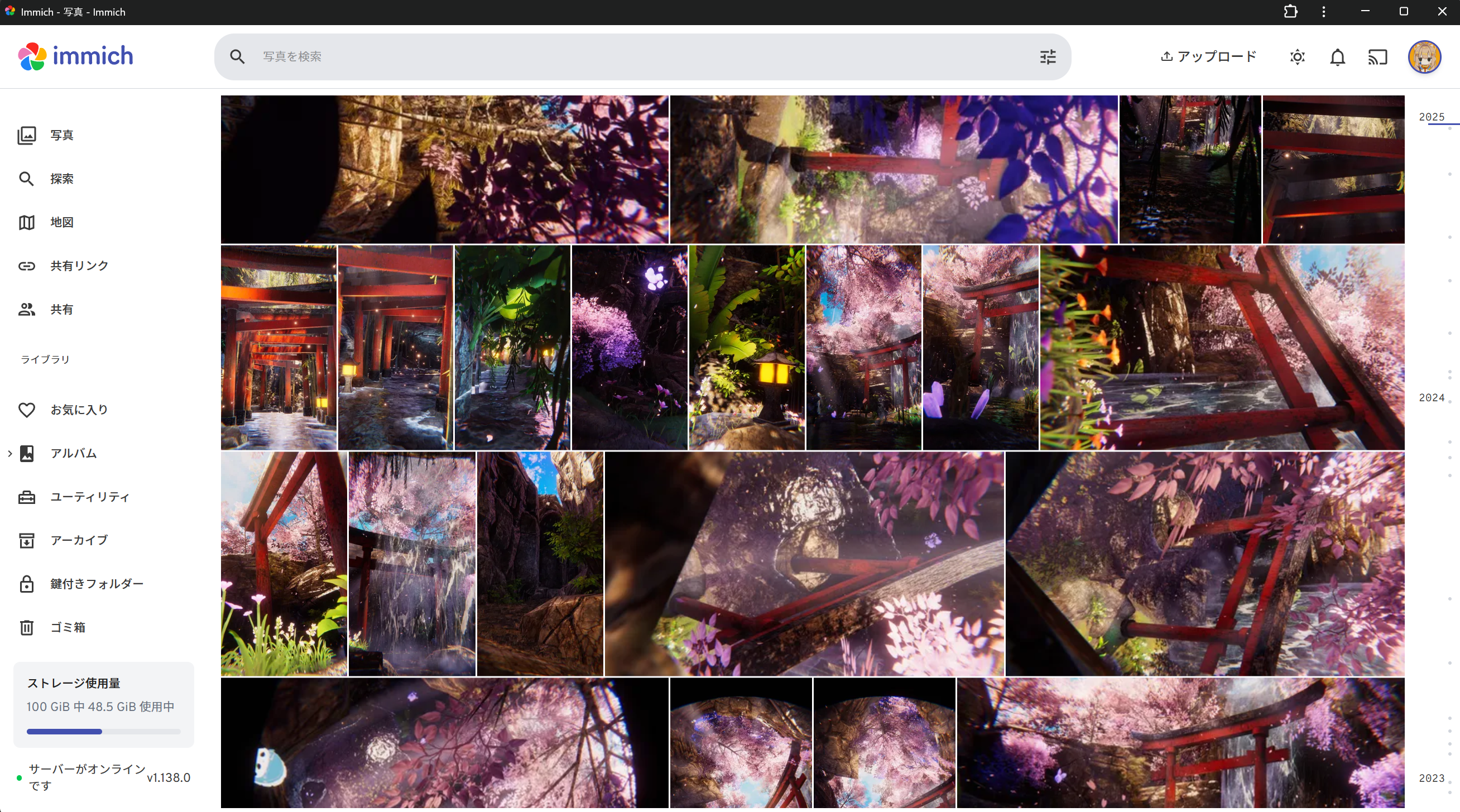Click the storage usage progress bar

coord(103,732)
